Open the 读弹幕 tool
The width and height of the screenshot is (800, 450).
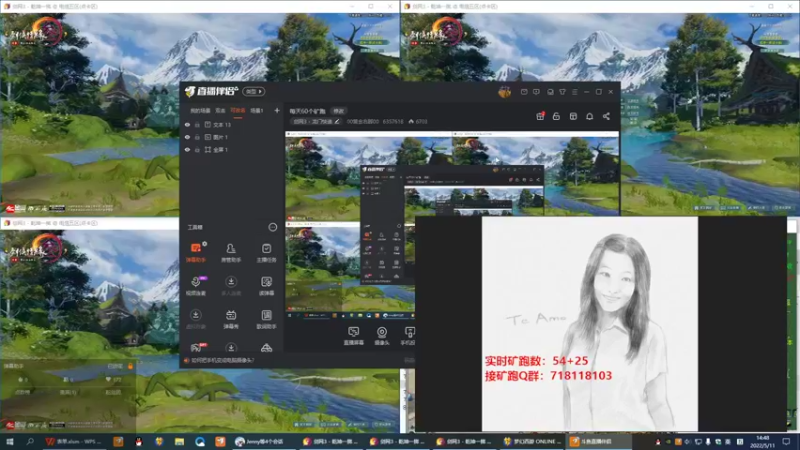point(266,286)
